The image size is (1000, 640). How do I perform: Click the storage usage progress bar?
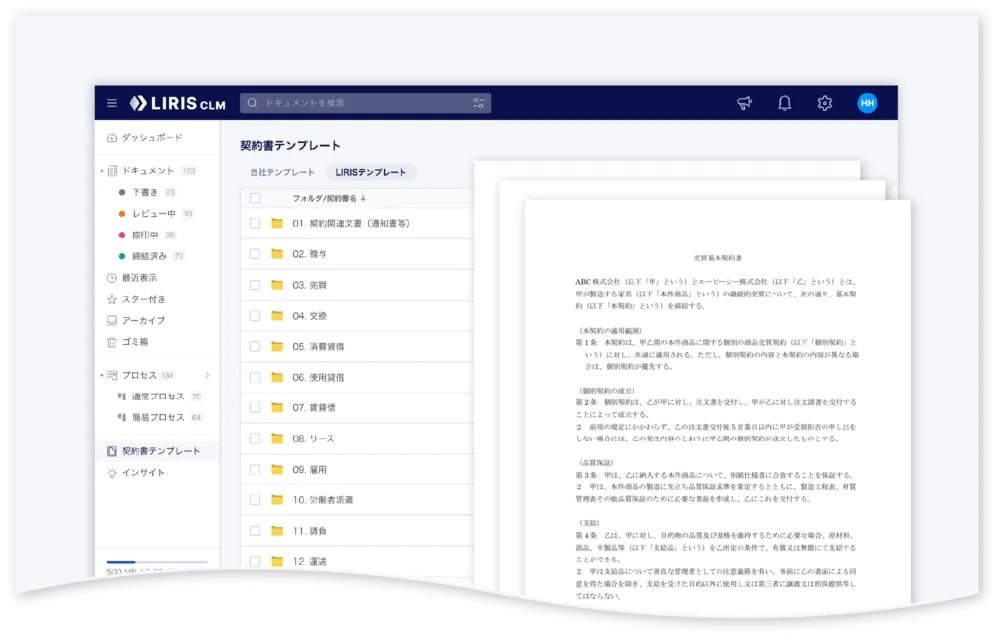pyautogui.click(x=157, y=562)
